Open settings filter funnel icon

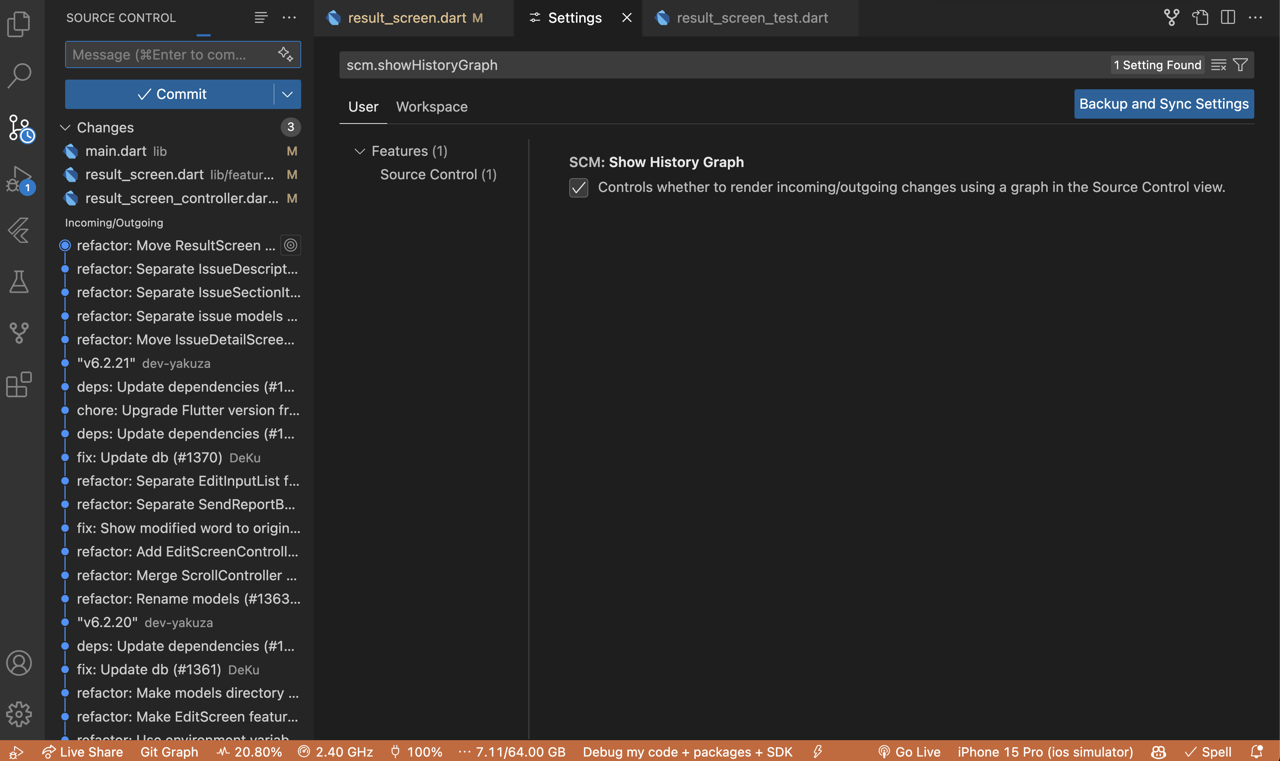1240,65
